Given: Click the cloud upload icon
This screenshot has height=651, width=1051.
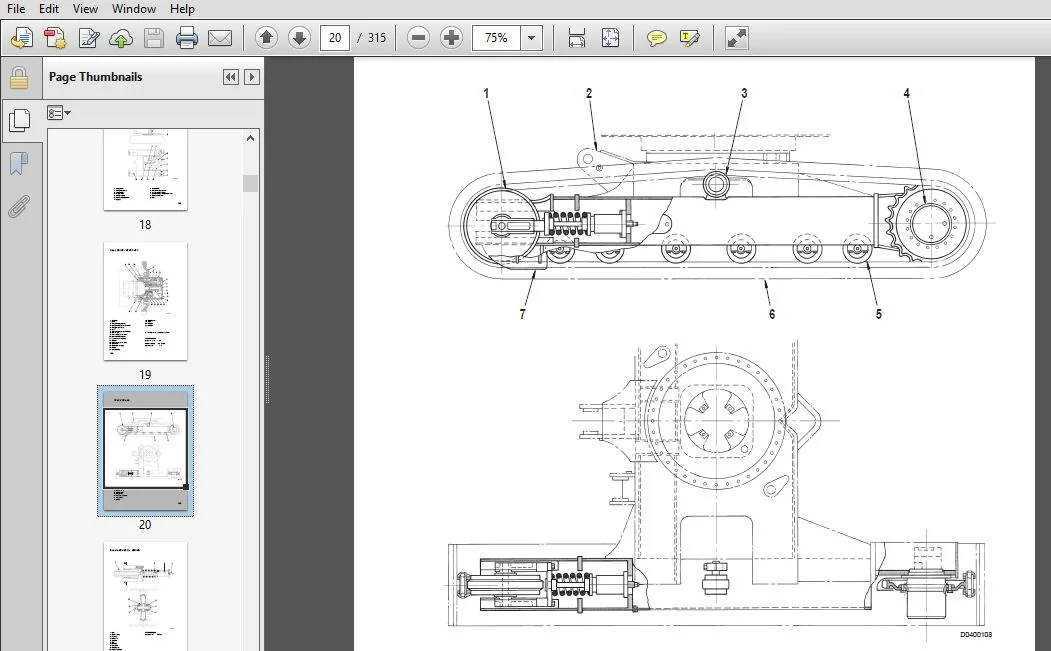Looking at the screenshot, I should (x=121, y=38).
